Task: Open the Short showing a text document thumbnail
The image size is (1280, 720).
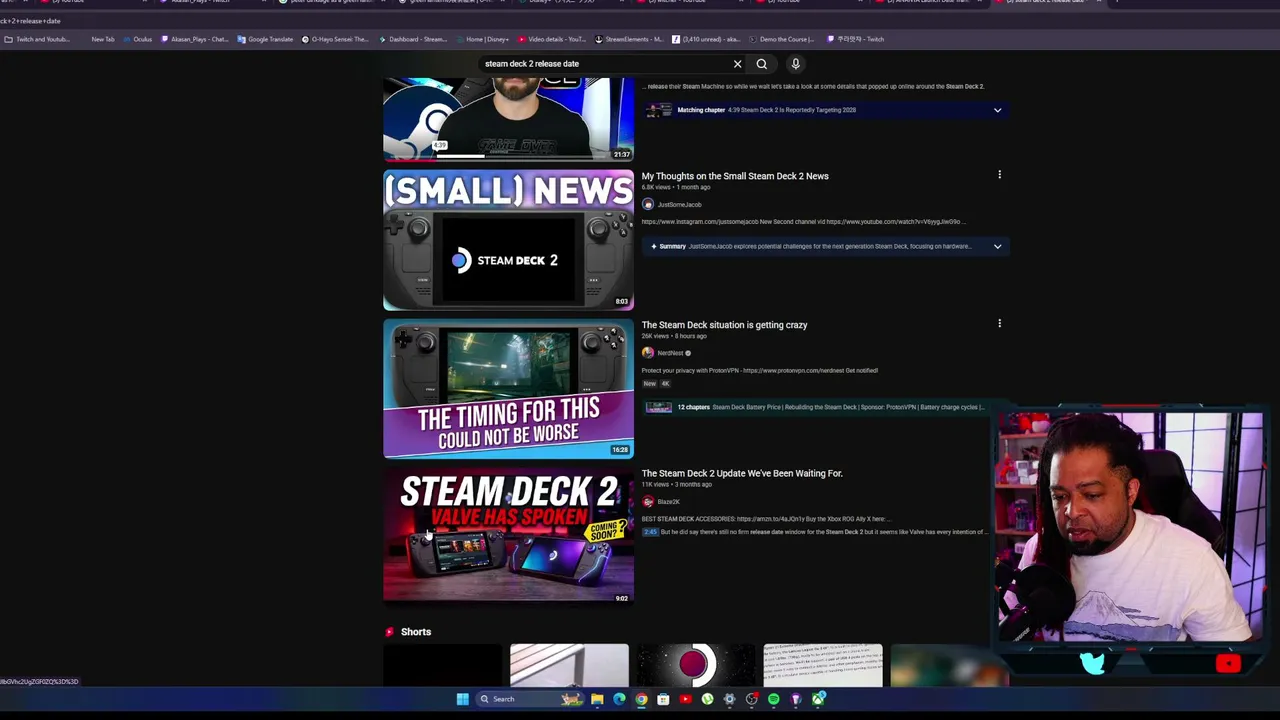Action: tap(823, 666)
